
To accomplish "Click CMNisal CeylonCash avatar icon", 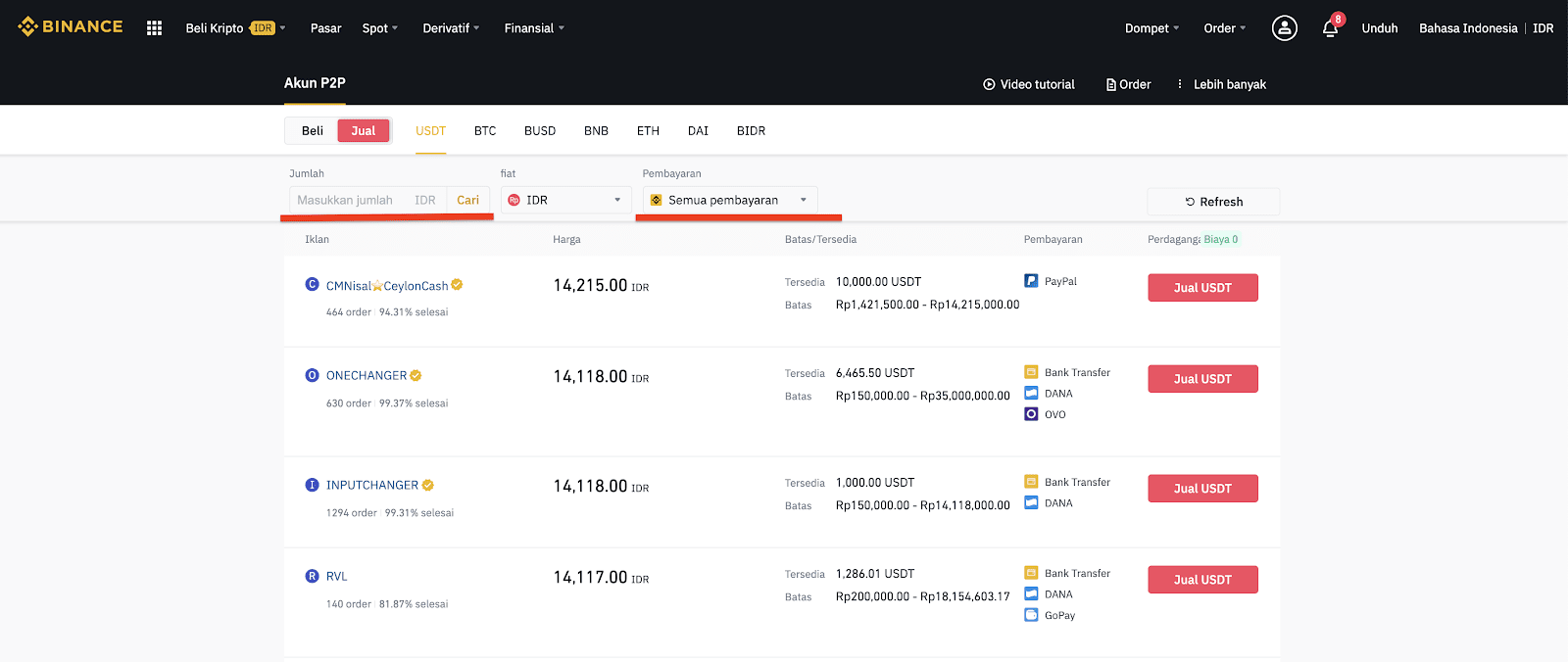I will tap(312, 284).
